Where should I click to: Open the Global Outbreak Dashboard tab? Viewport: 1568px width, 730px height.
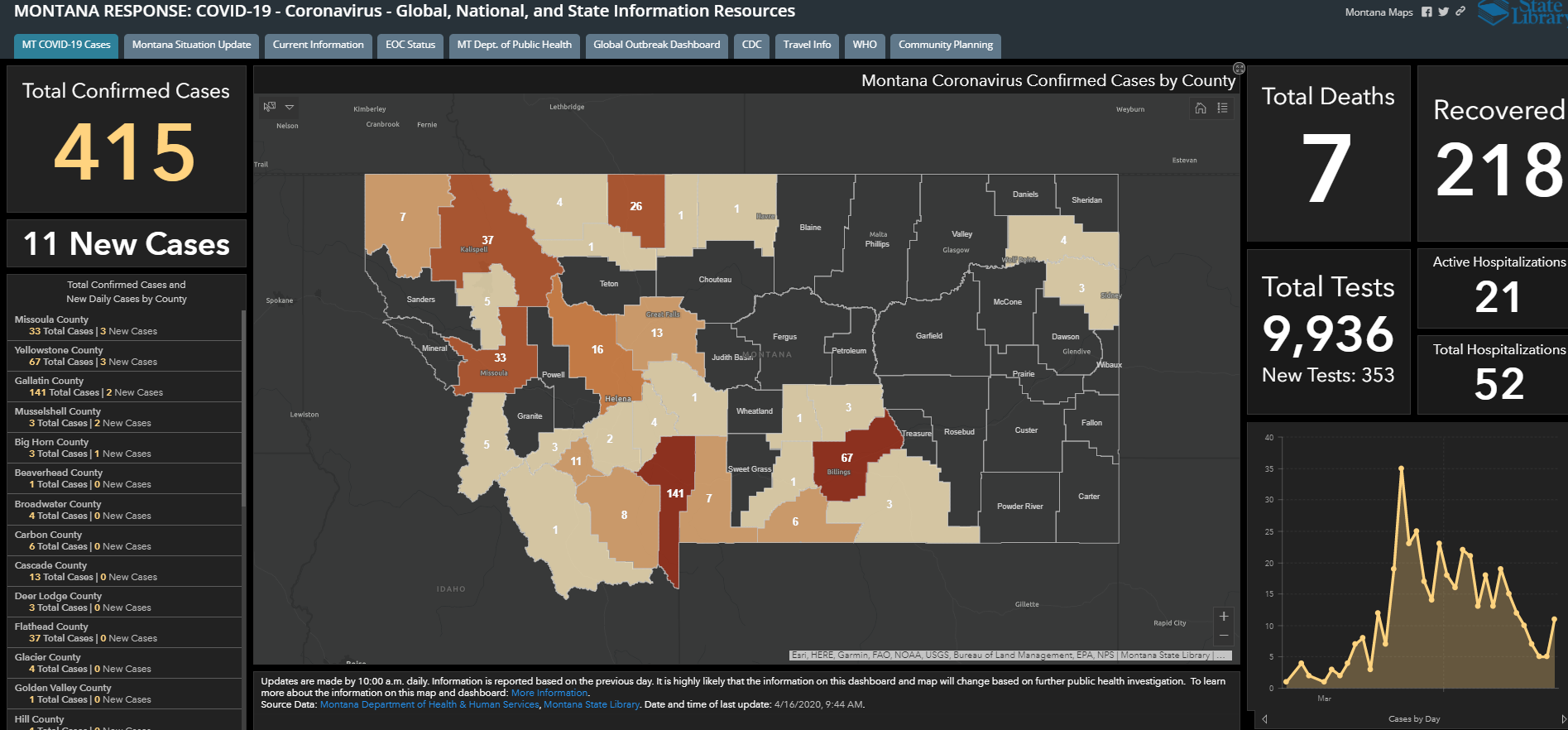tap(656, 45)
